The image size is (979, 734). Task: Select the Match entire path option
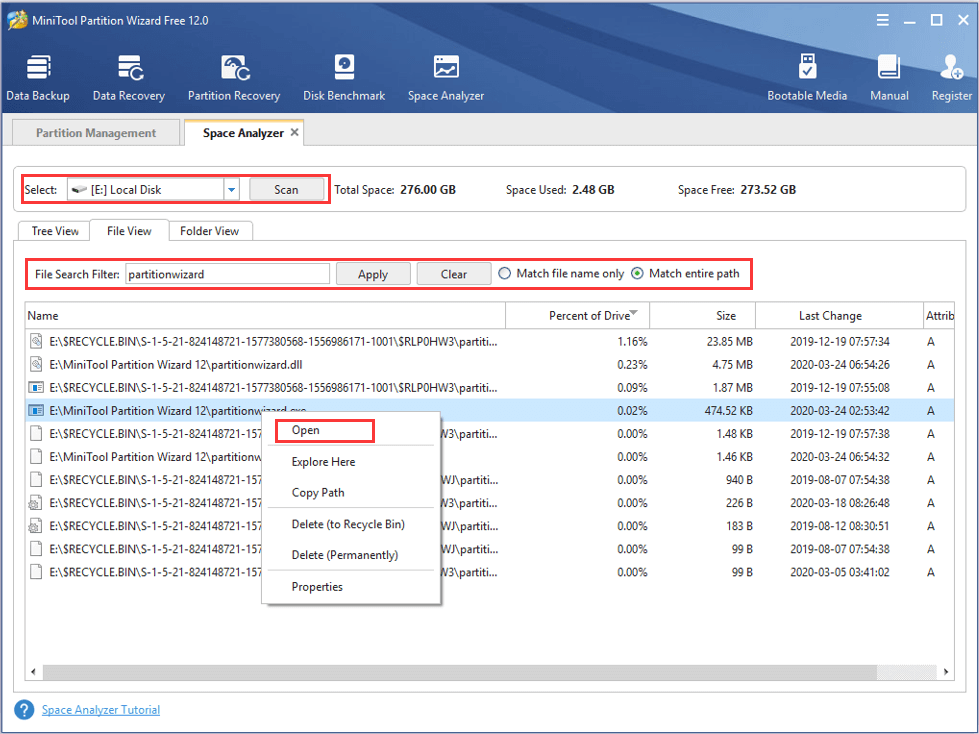coord(638,274)
